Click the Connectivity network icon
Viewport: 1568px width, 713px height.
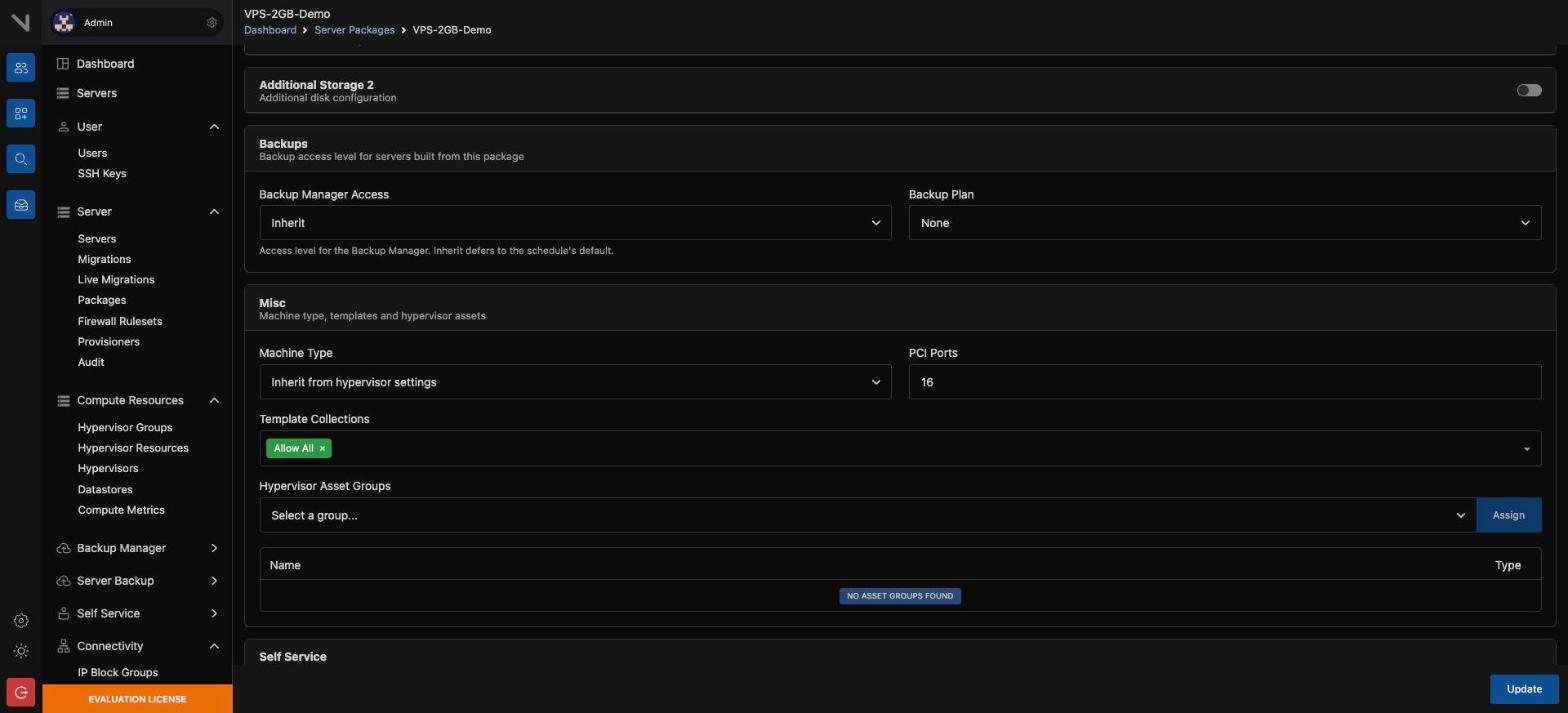click(x=63, y=646)
